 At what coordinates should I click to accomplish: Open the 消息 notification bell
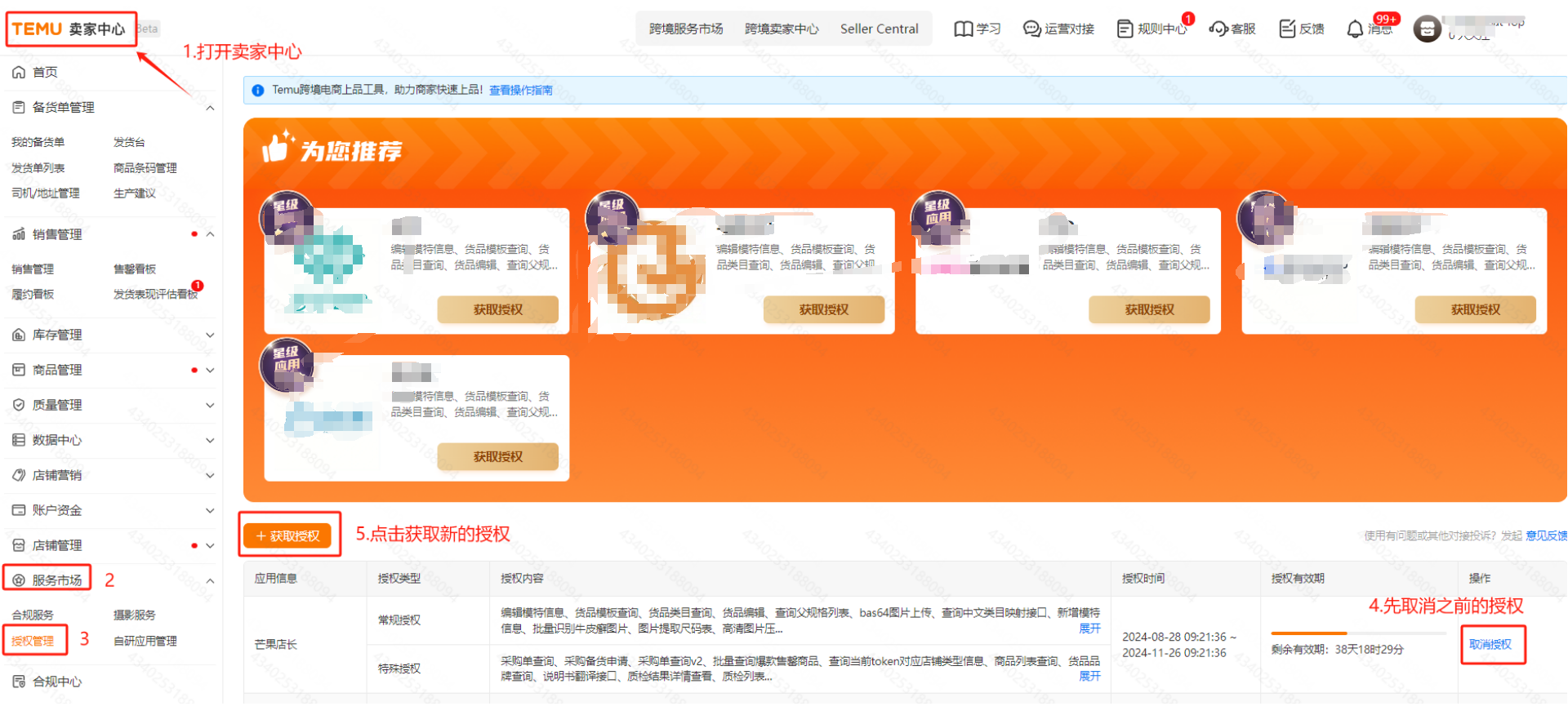coord(1355,29)
